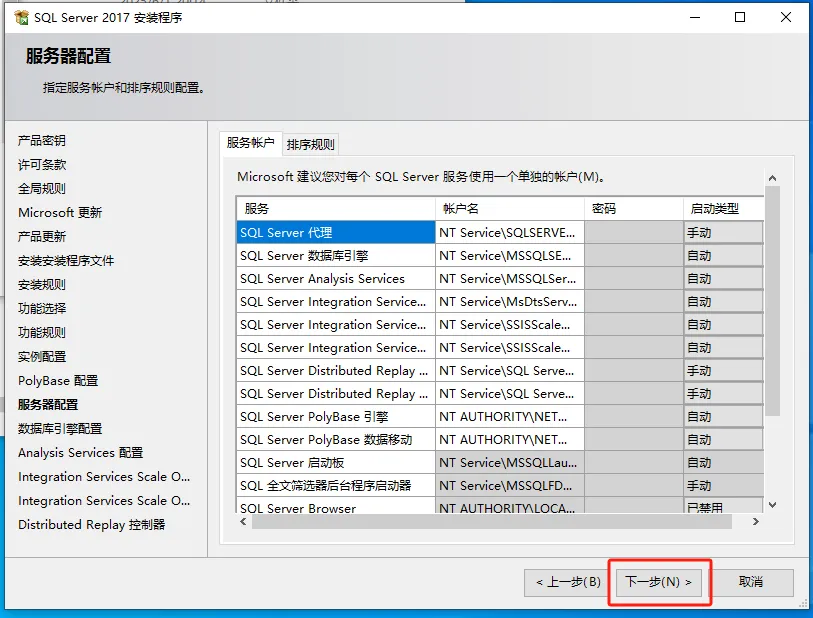The image size is (813, 618).
Task: Click 安装安装程序文件 step in sidebar
Action: point(66,260)
